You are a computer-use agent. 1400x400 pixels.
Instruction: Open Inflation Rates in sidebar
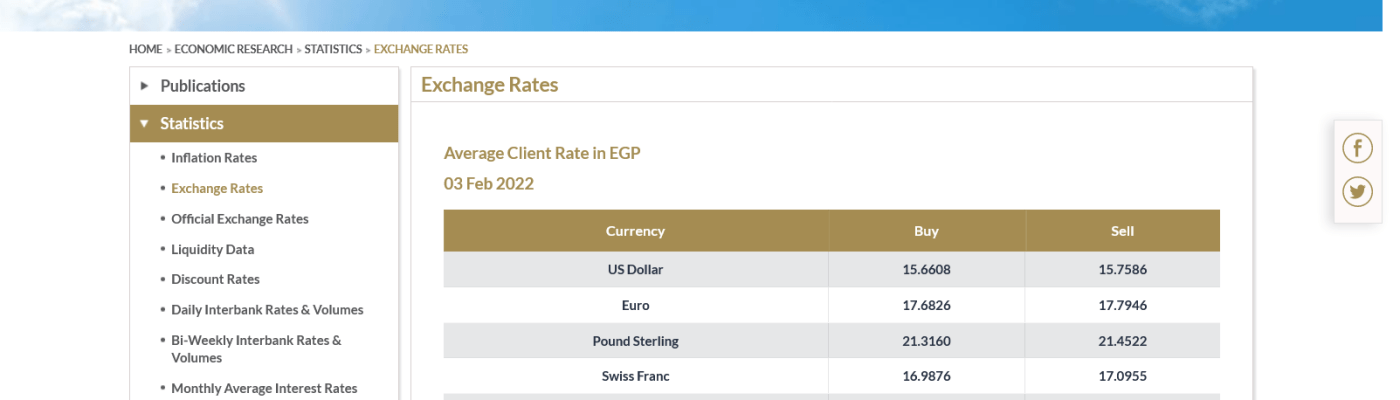pos(214,158)
